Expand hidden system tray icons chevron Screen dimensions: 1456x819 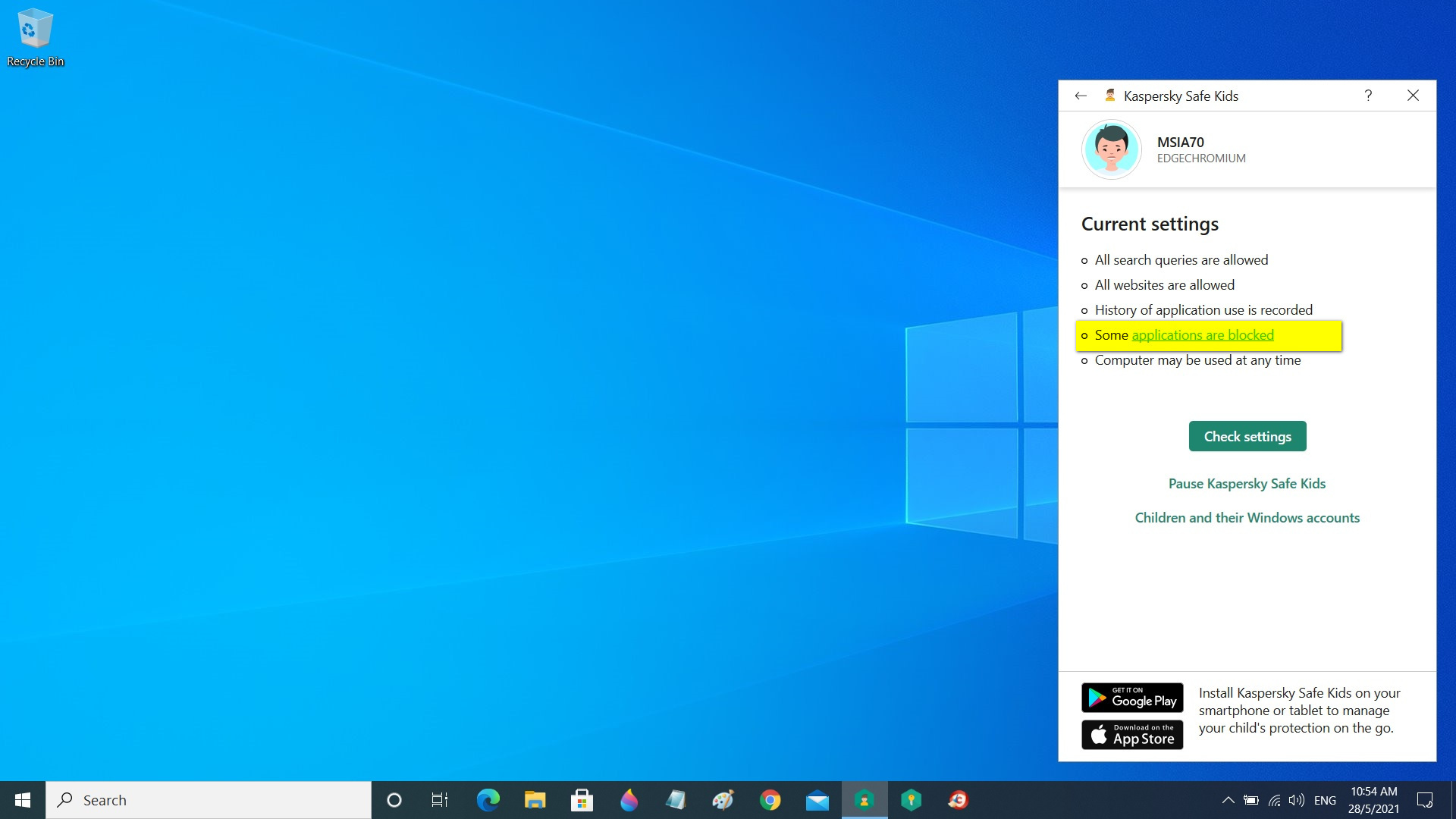1228,800
